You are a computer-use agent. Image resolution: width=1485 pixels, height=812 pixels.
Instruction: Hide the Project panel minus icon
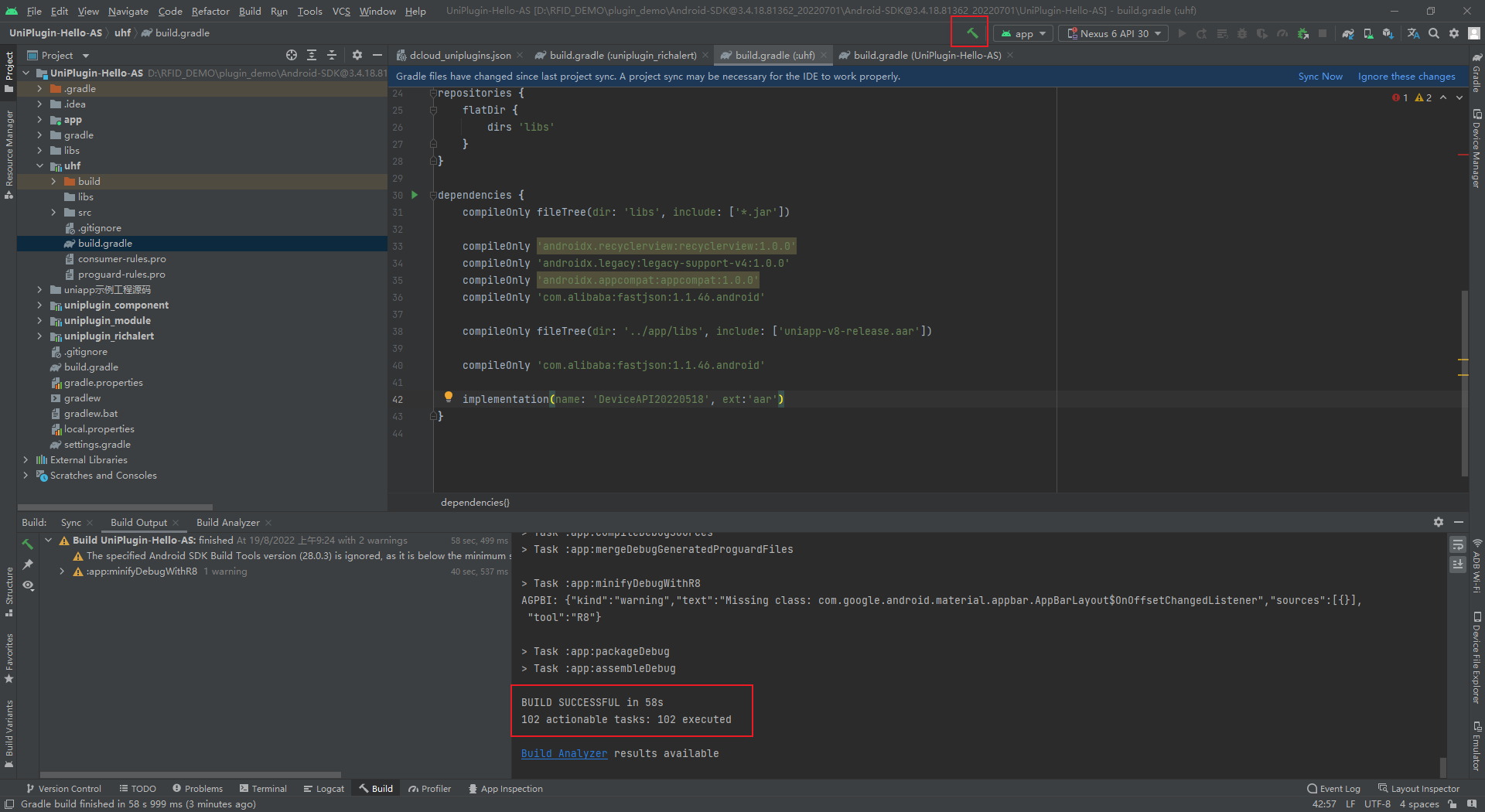[x=377, y=55]
